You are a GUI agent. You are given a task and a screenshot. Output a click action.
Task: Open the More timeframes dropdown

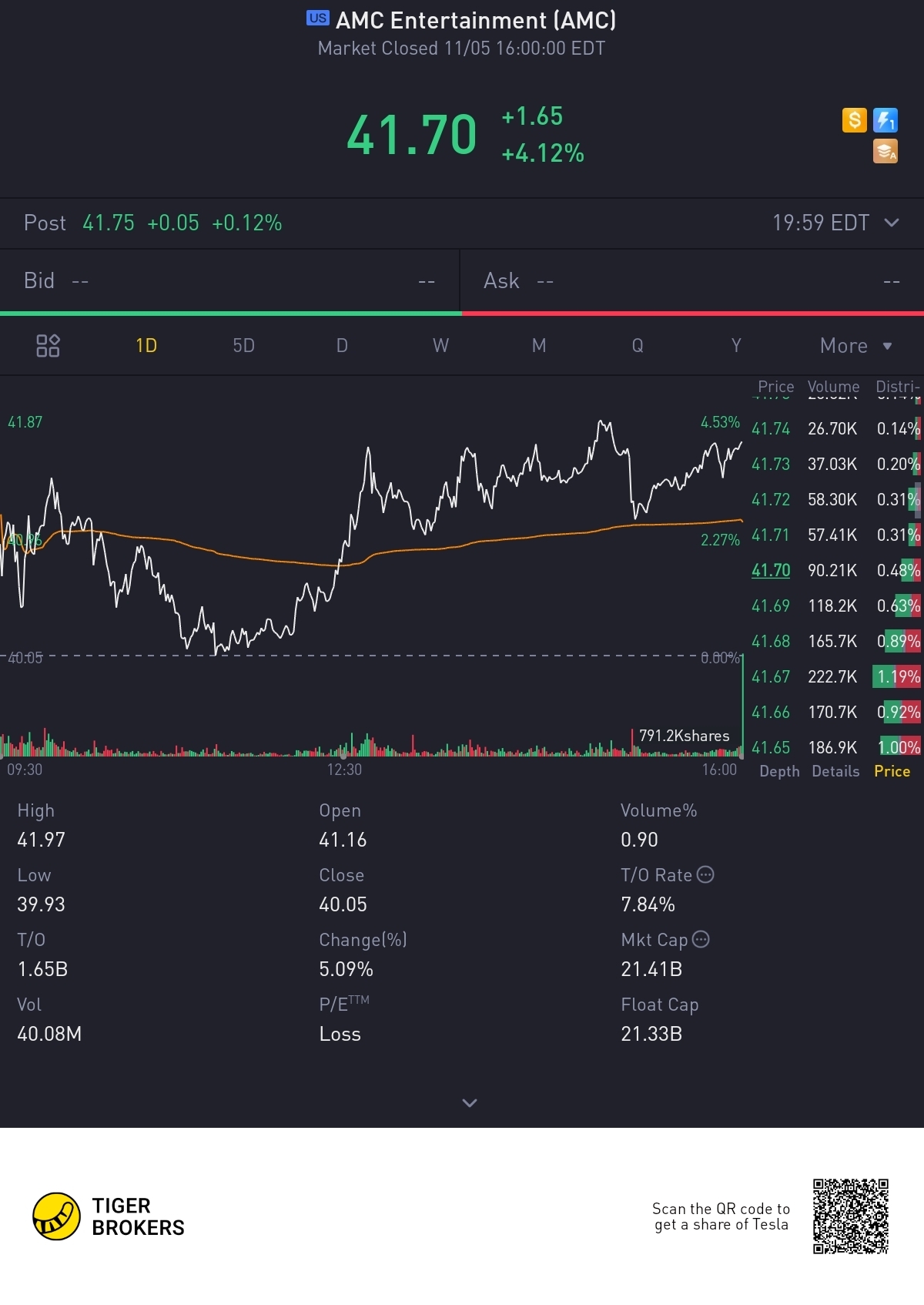(855, 346)
